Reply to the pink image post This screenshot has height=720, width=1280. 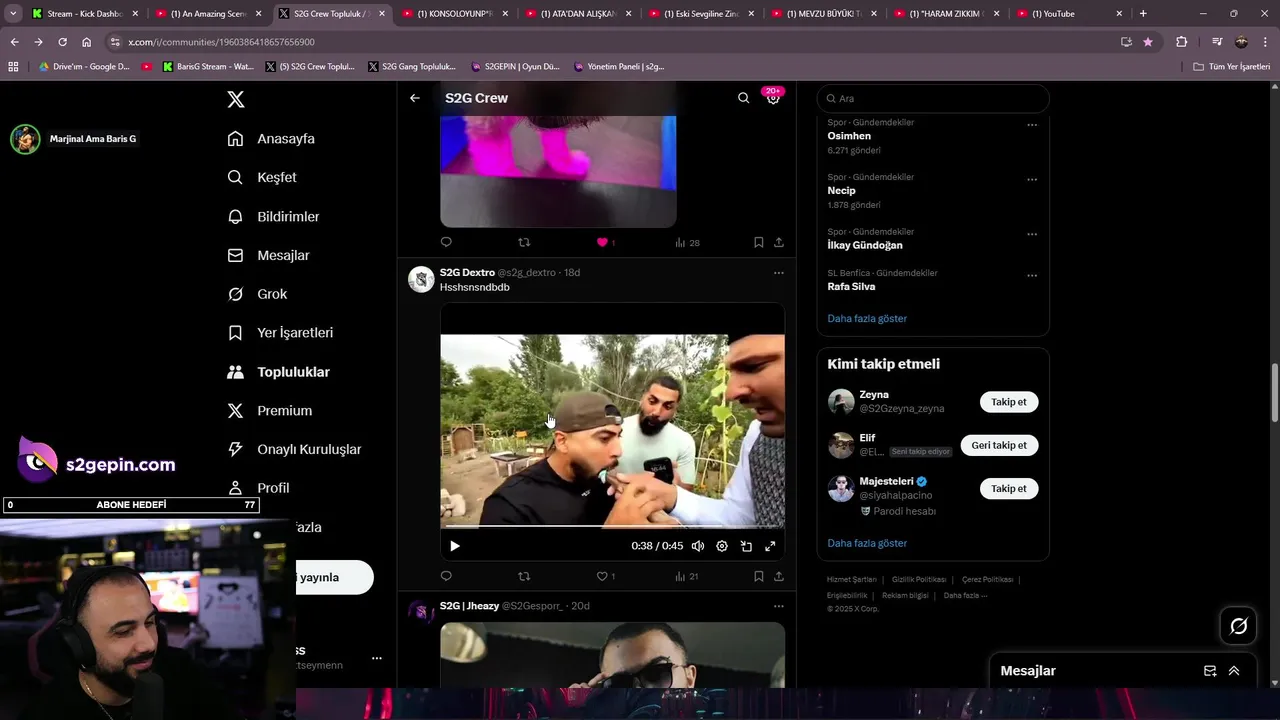(446, 242)
